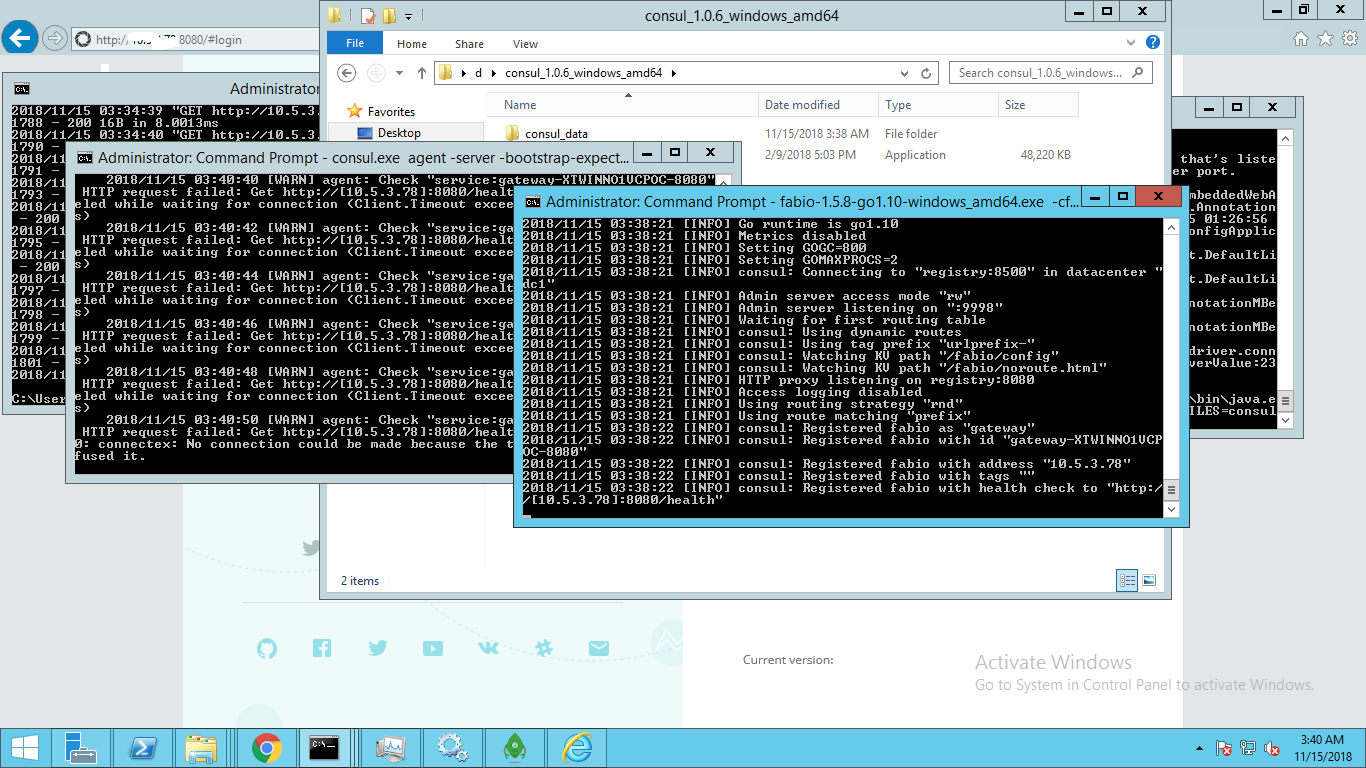Image resolution: width=1366 pixels, height=768 pixels.
Task: Open Command Prompt from the taskbar
Action: point(325,747)
